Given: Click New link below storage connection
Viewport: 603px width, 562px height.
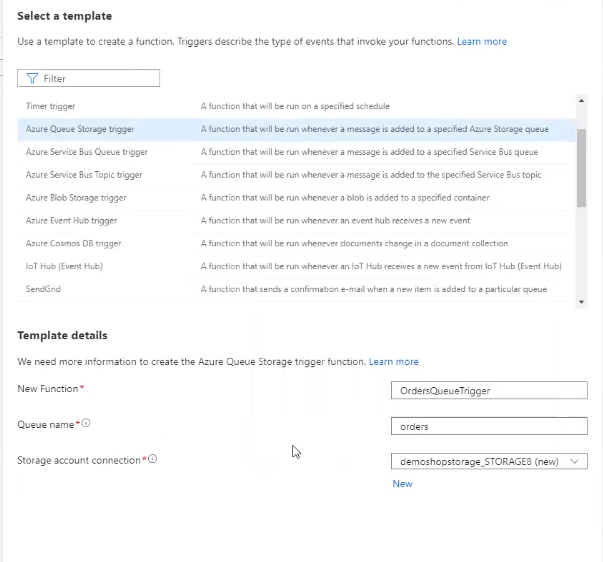Looking at the screenshot, I should point(402,484).
